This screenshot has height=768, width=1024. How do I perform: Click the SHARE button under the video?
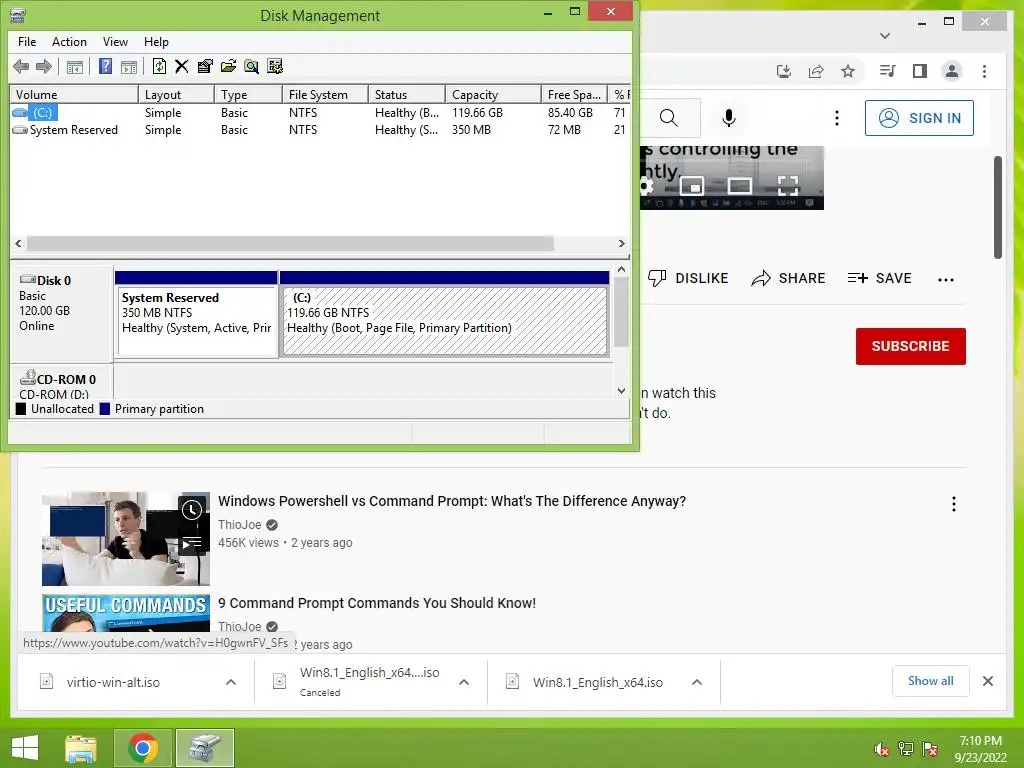pos(788,278)
